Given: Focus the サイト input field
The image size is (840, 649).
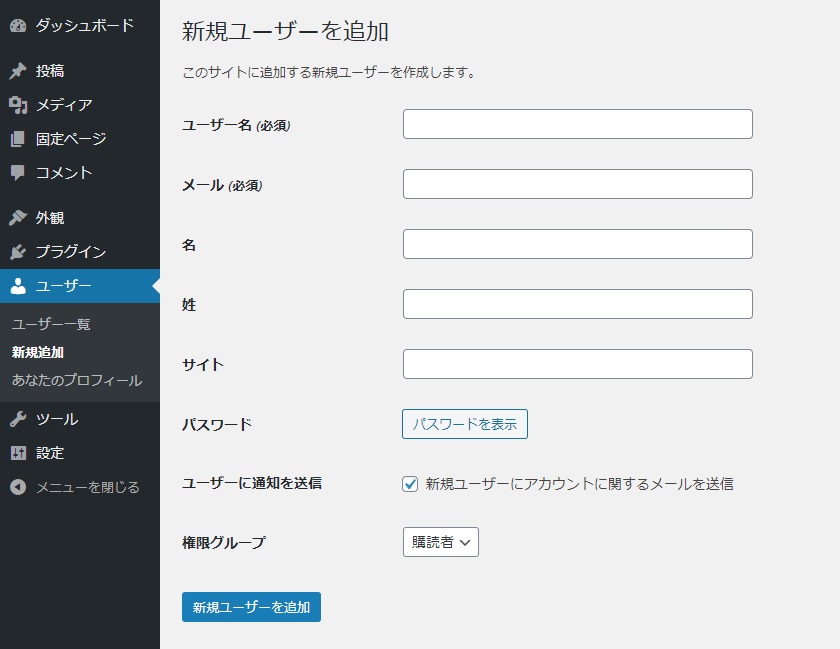Looking at the screenshot, I should tap(578, 364).
